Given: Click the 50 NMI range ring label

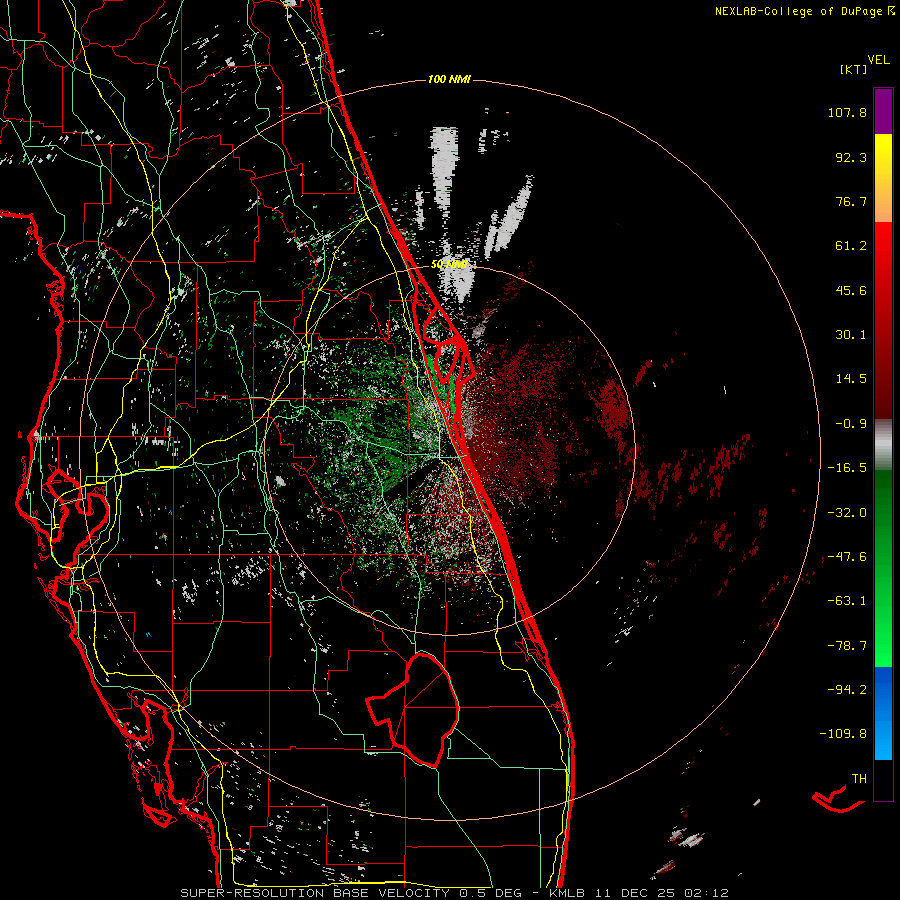Looking at the screenshot, I should 449,264.
